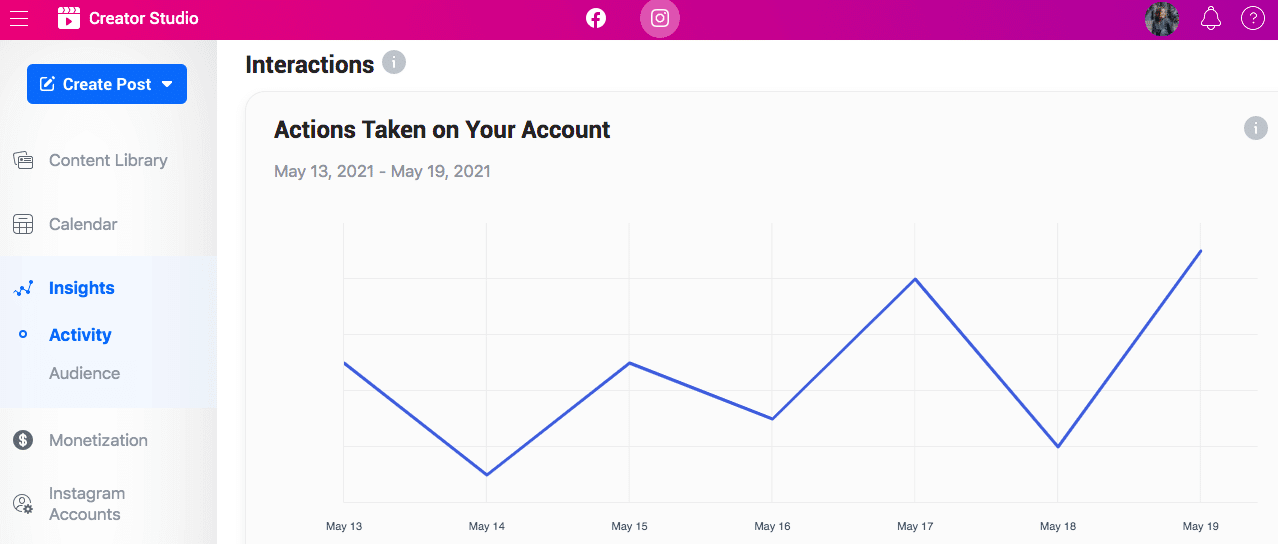Select the Activity sub-item

click(80, 335)
